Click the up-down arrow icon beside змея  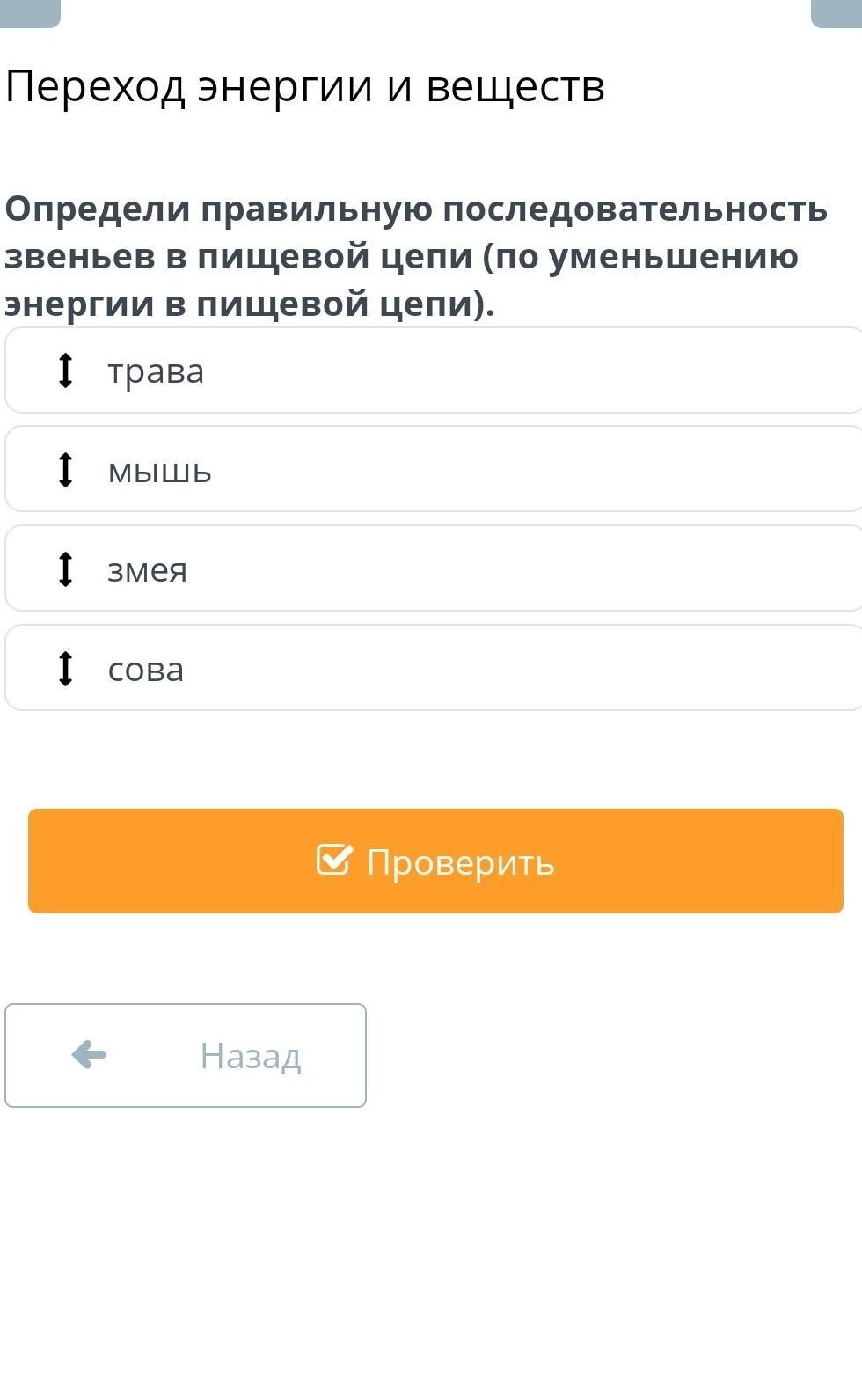[x=65, y=569]
